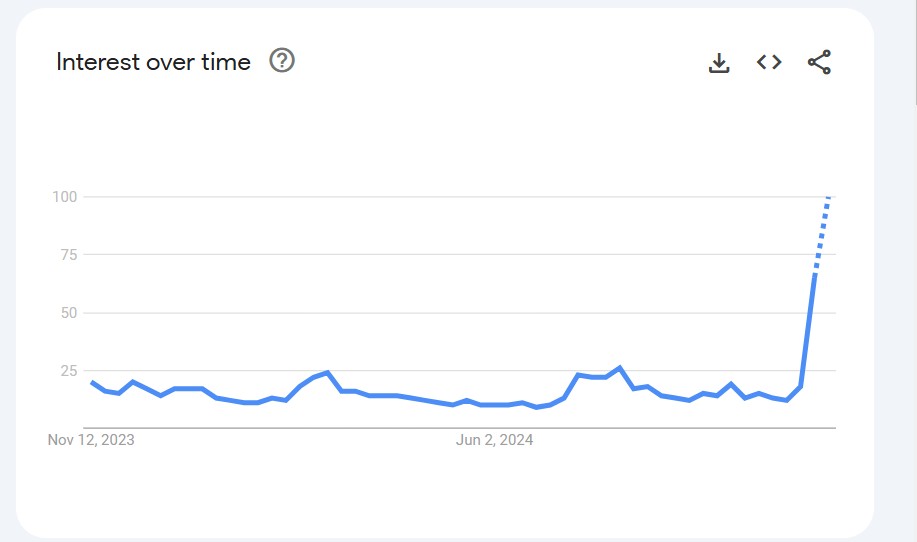Viewport: 917px width, 542px height.
Task: Click the chart's bottom x-axis baseline
Action: [450, 428]
